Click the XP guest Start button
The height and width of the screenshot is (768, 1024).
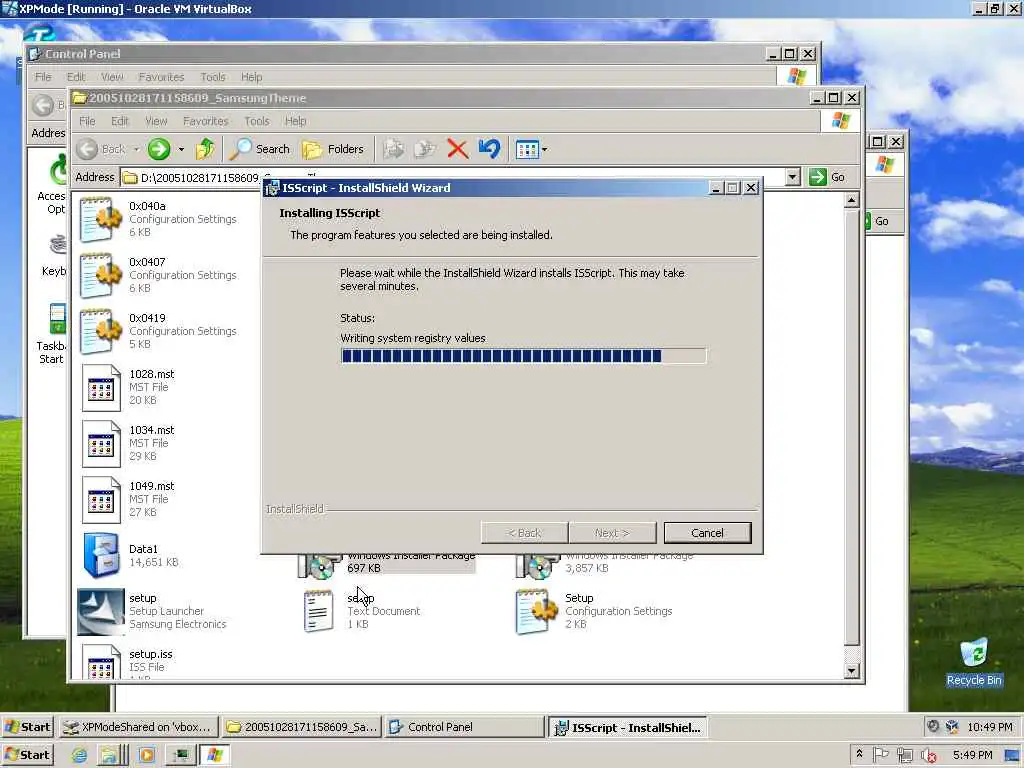(27, 727)
